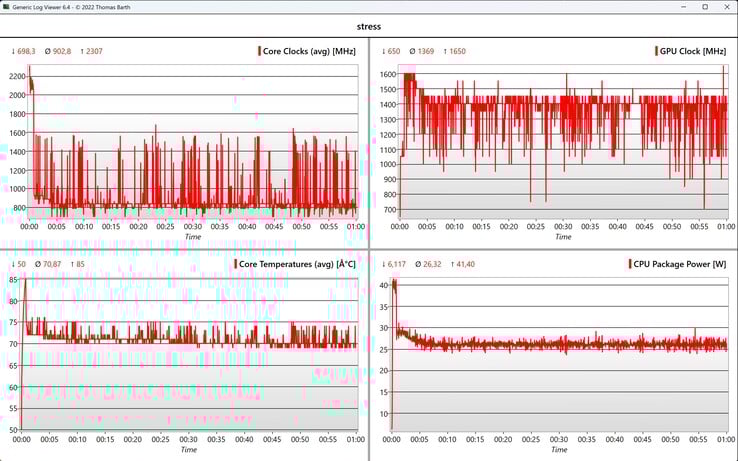Click Core Clocks minimum value 698,3

(26, 51)
